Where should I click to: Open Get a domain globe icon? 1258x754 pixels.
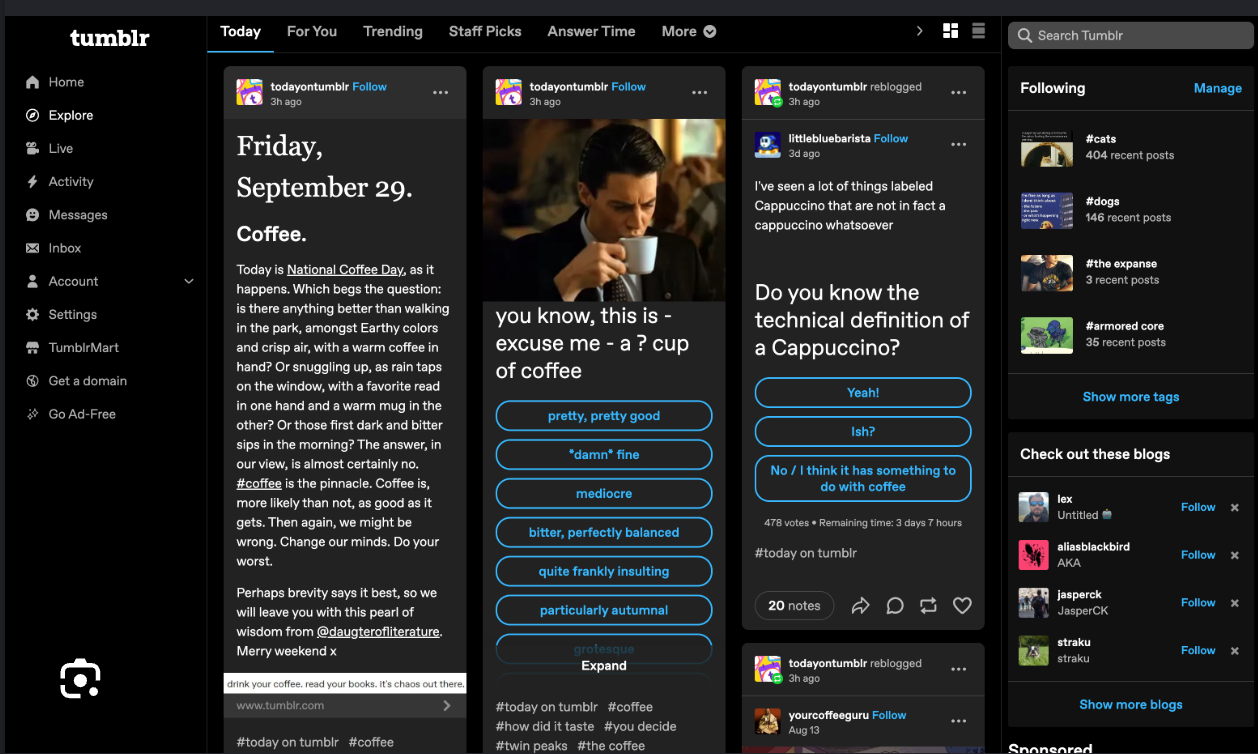click(32, 380)
